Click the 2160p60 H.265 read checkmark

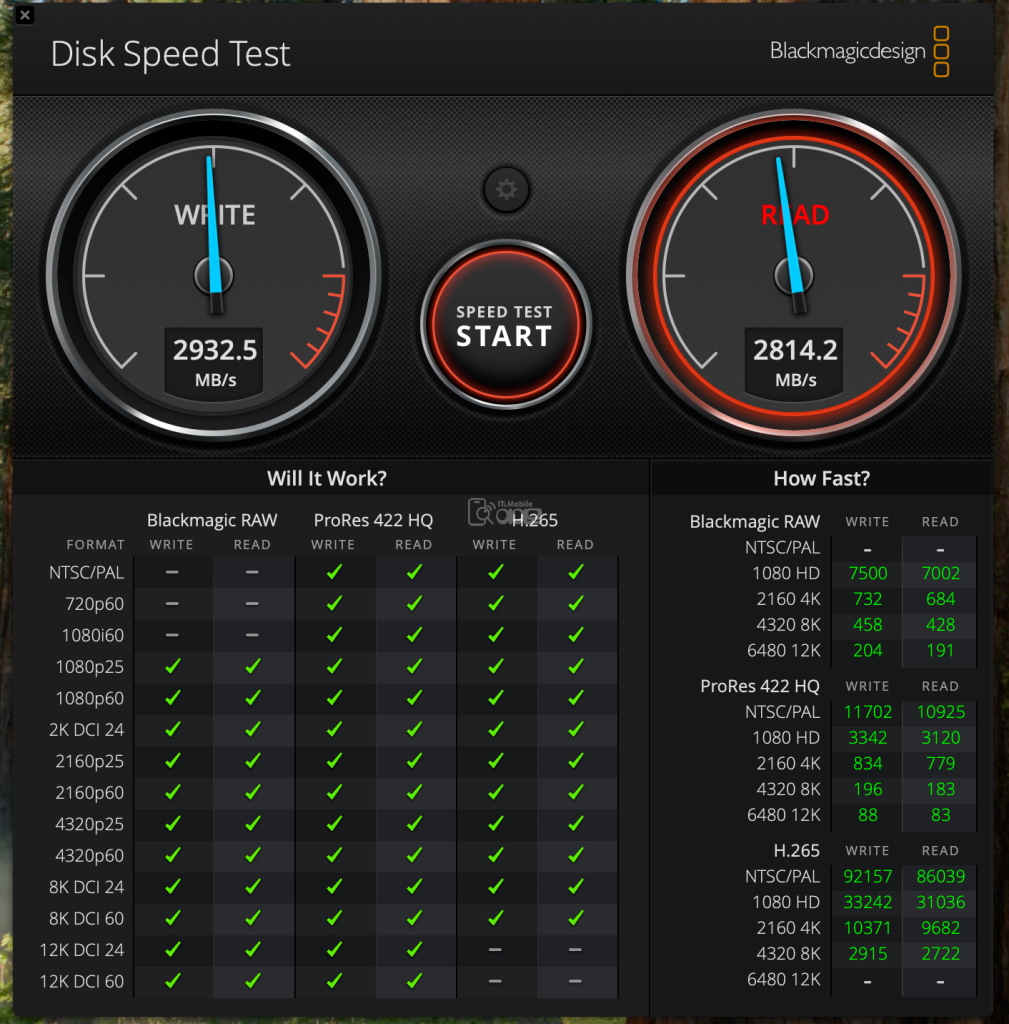575,792
